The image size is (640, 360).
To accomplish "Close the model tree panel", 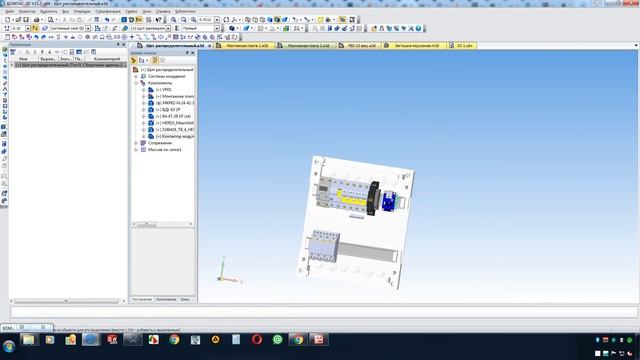I will [193, 53].
